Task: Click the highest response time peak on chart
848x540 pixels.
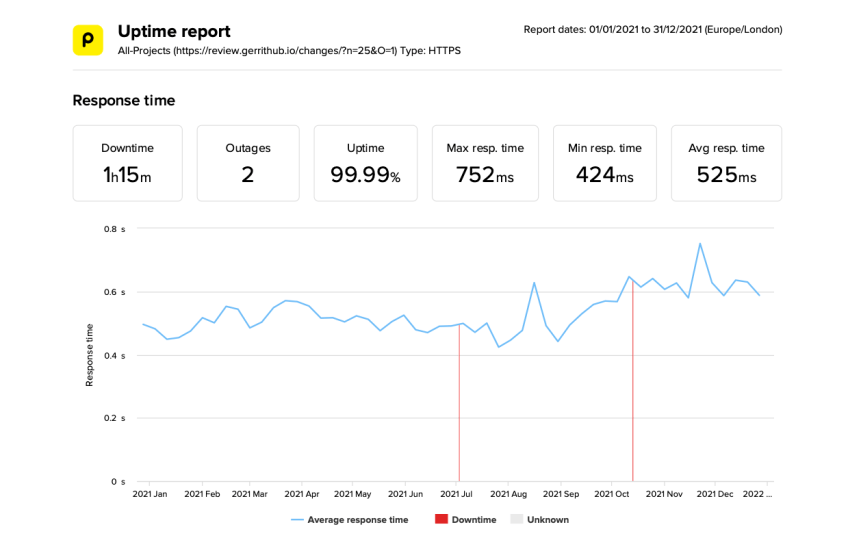Action: click(700, 243)
